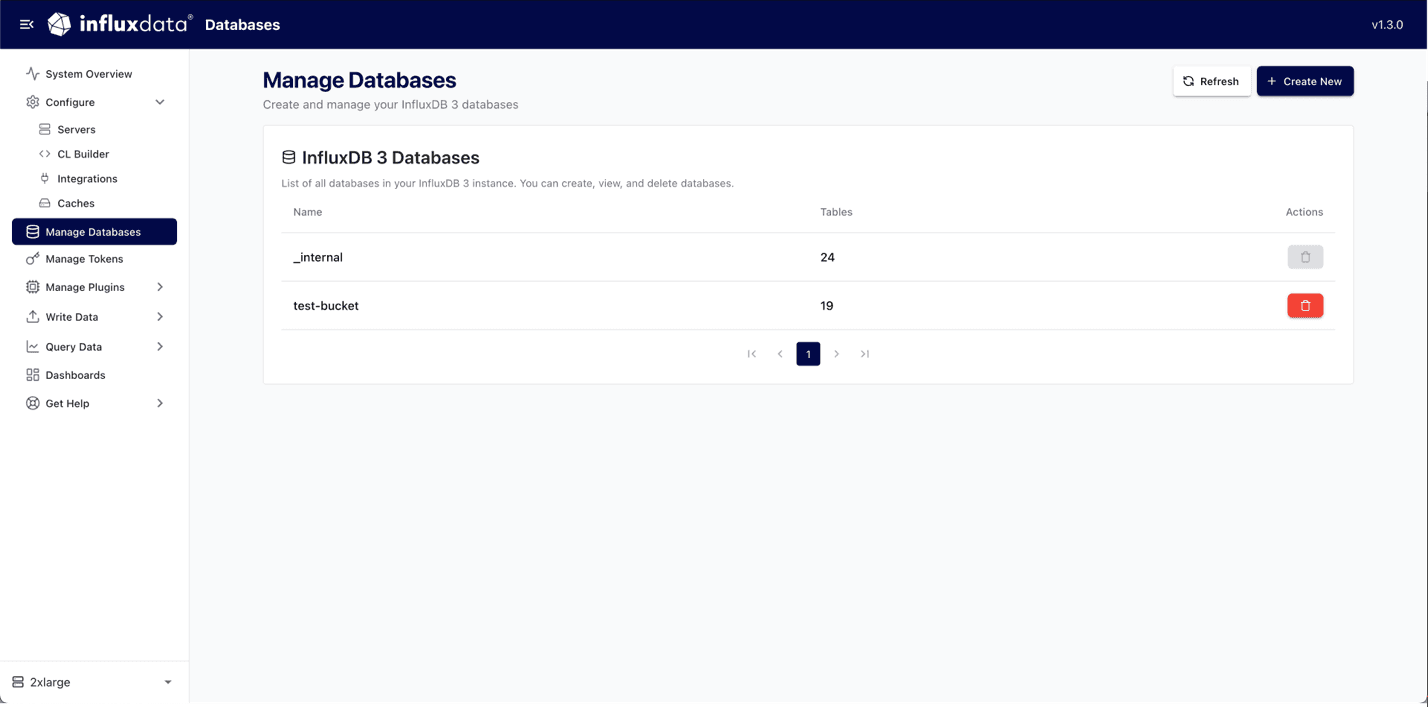The image size is (1428, 707).
Task: Delete test-bucket with red trash button
Action: tap(1305, 306)
